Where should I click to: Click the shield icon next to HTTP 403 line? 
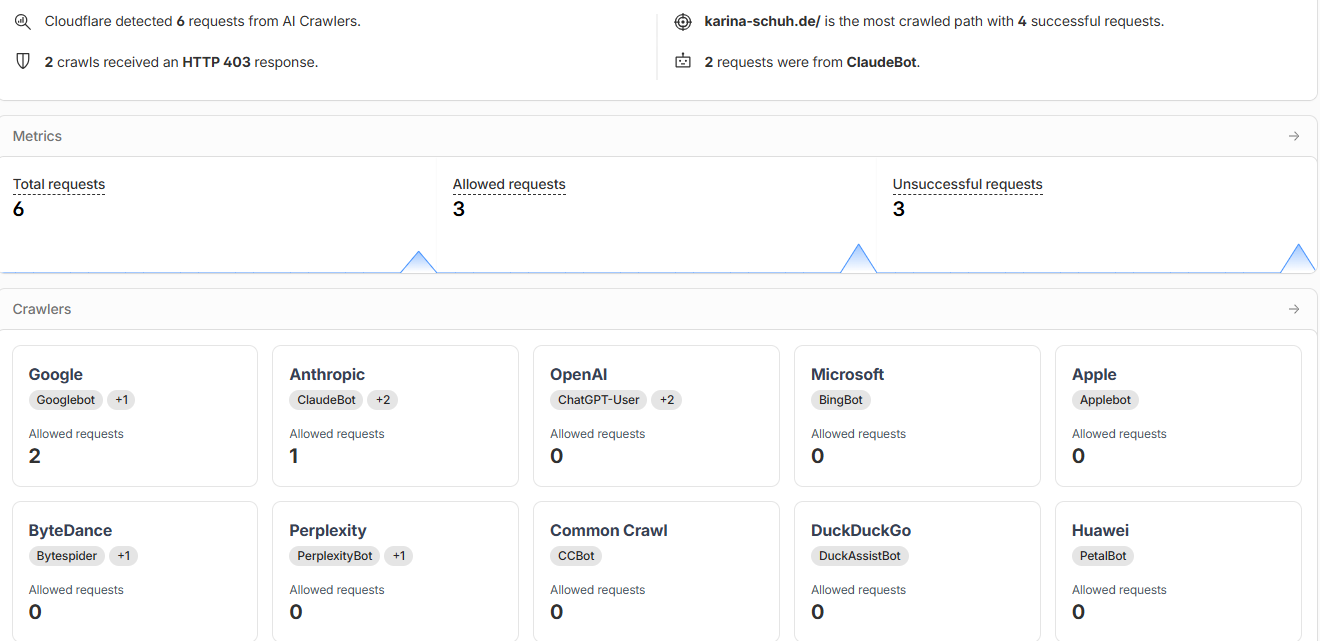coord(22,62)
